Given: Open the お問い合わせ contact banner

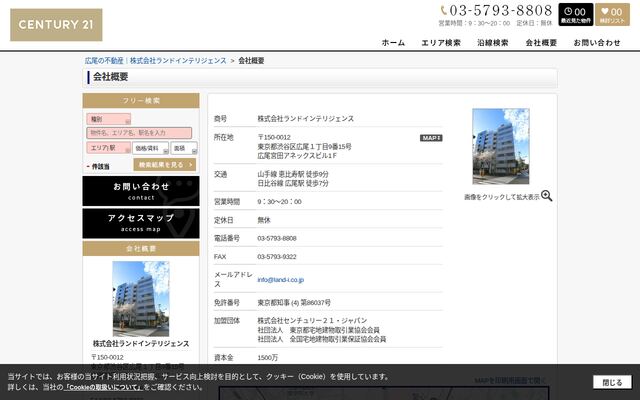Looking at the screenshot, I should pyautogui.click(x=141, y=191).
